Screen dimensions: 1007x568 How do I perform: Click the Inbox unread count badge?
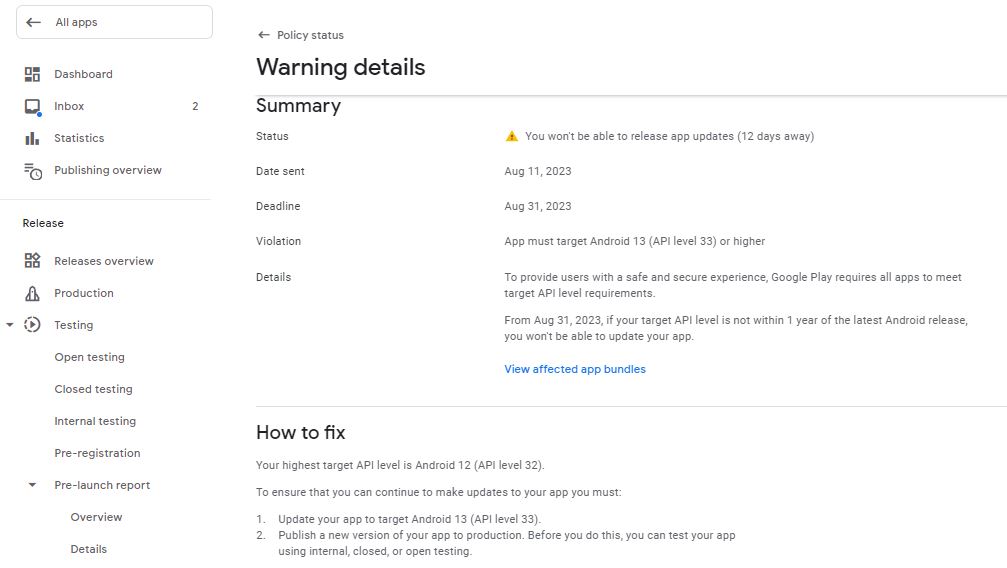click(195, 106)
